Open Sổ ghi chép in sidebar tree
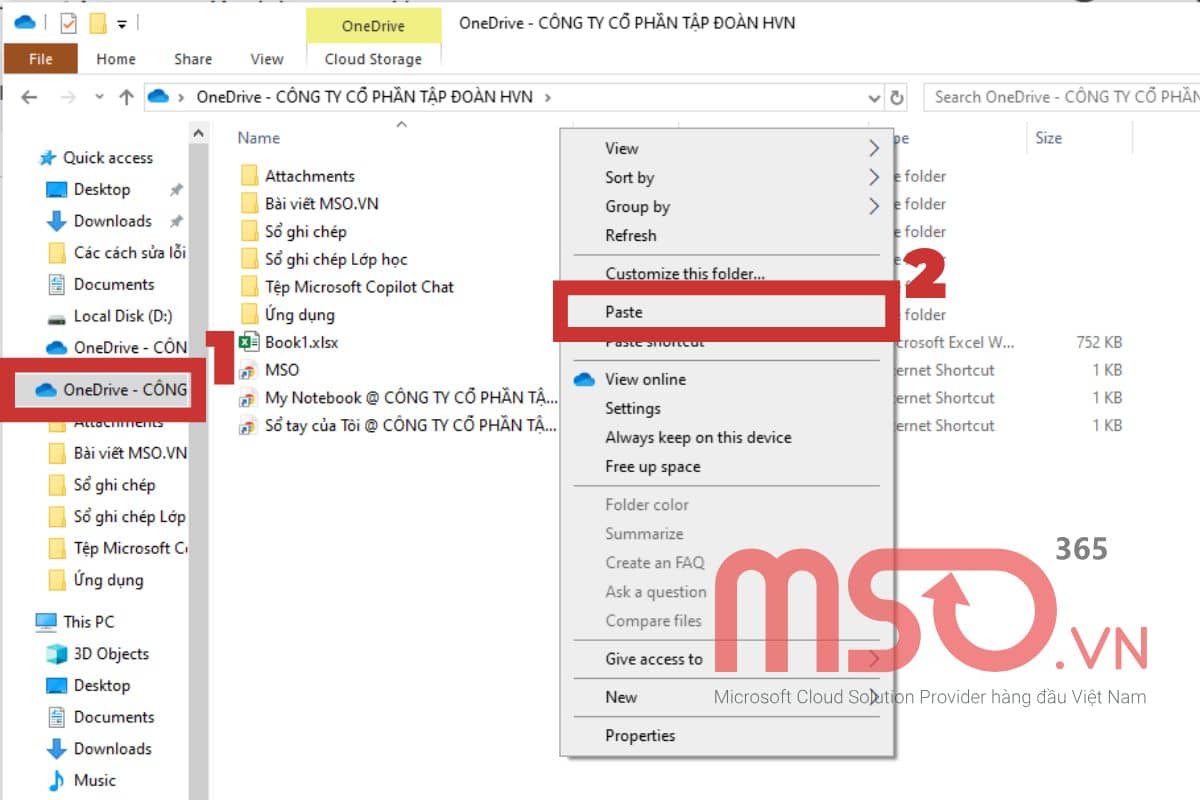Image resolution: width=1200 pixels, height=800 pixels. [x=114, y=485]
